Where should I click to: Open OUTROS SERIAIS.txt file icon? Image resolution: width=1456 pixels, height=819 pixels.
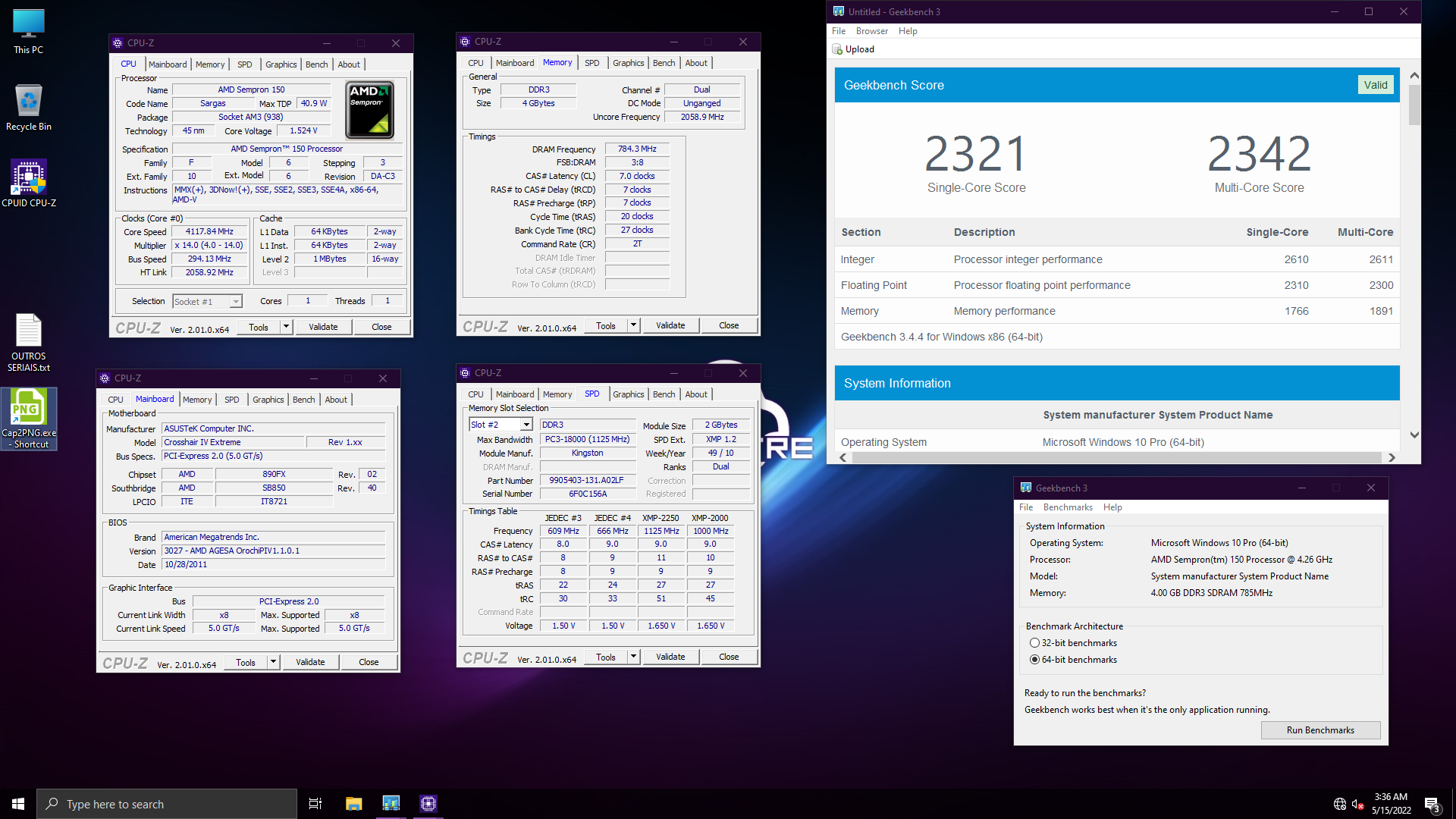pos(29,343)
